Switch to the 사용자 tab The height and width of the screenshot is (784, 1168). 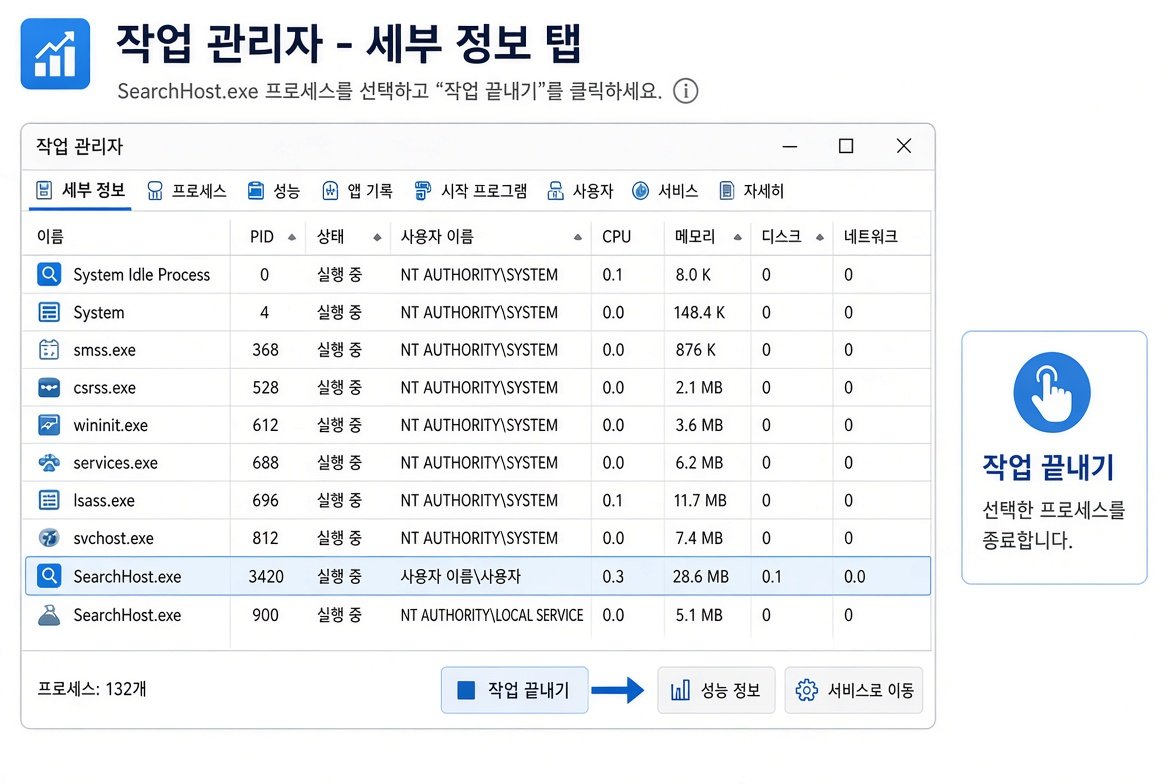[x=580, y=191]
